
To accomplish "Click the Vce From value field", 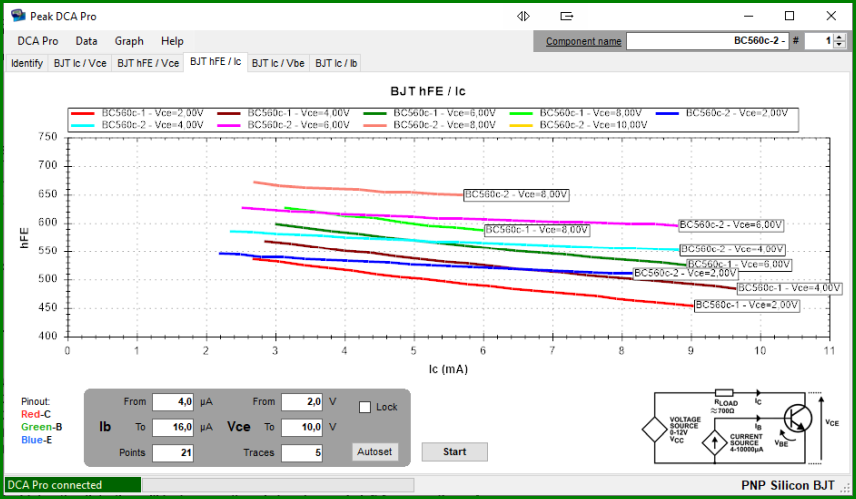I will 301,402.
